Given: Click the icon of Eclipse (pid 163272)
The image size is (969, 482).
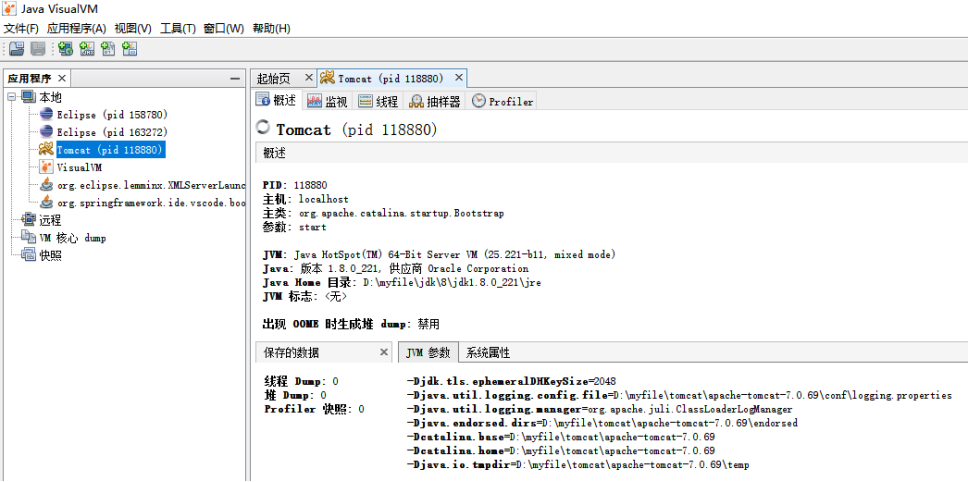Looking at the screenshot, I should pyautogui.click(x=46, y=132).
